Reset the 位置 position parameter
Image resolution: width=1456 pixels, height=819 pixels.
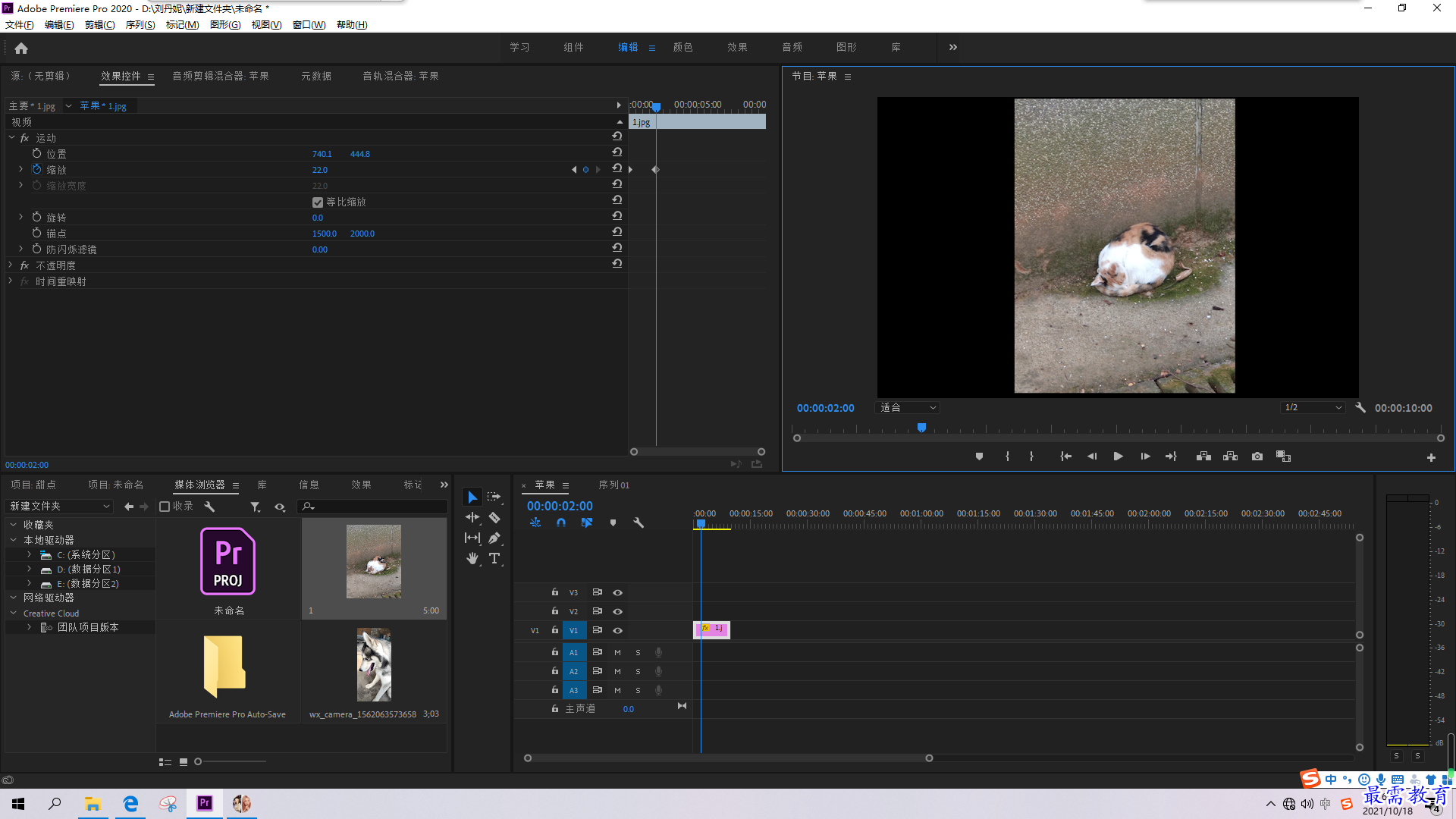pyautogui.click(x=617, y=152)
